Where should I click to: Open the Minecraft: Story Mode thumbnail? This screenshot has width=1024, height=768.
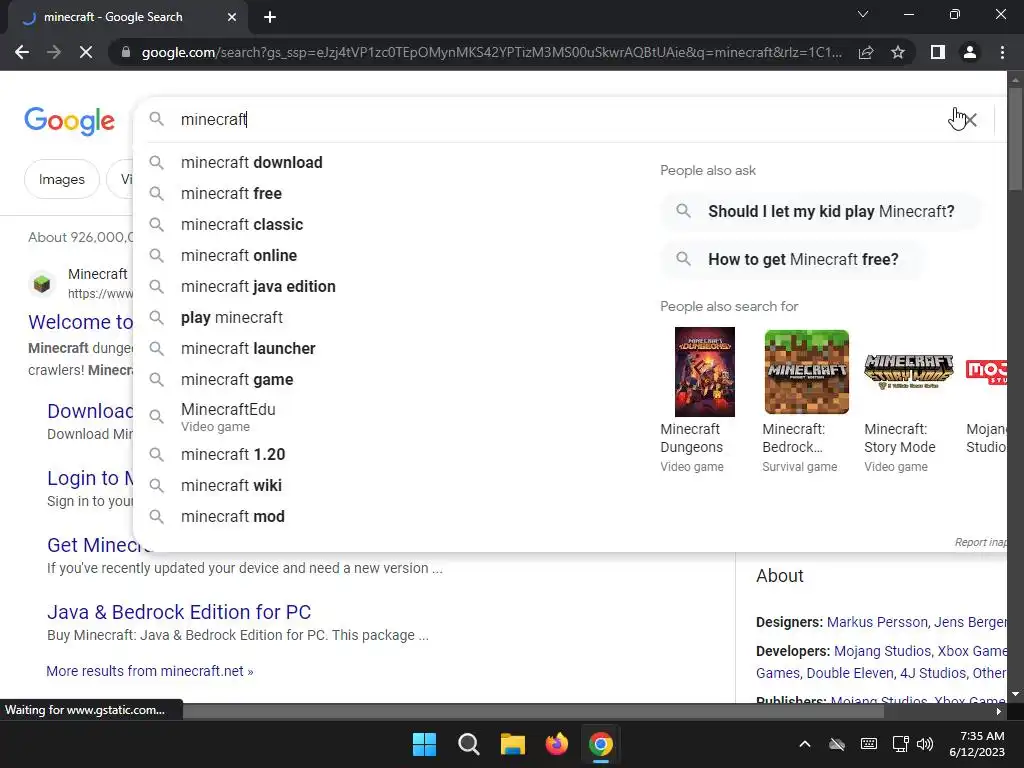pyautogui.click(x=908, y=372)
